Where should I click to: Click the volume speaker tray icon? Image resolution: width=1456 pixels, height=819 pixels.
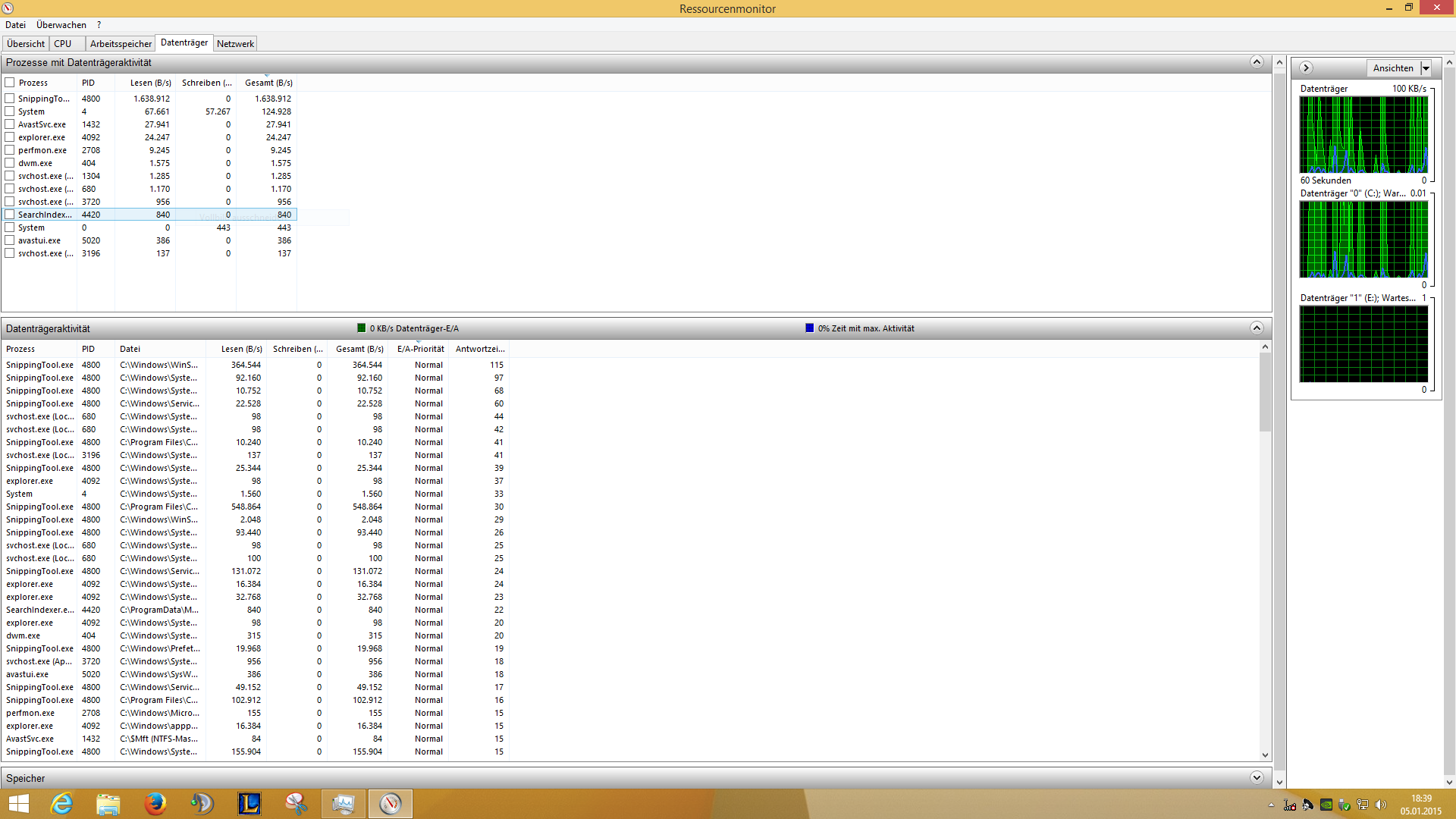click(x=1380, y=805)
